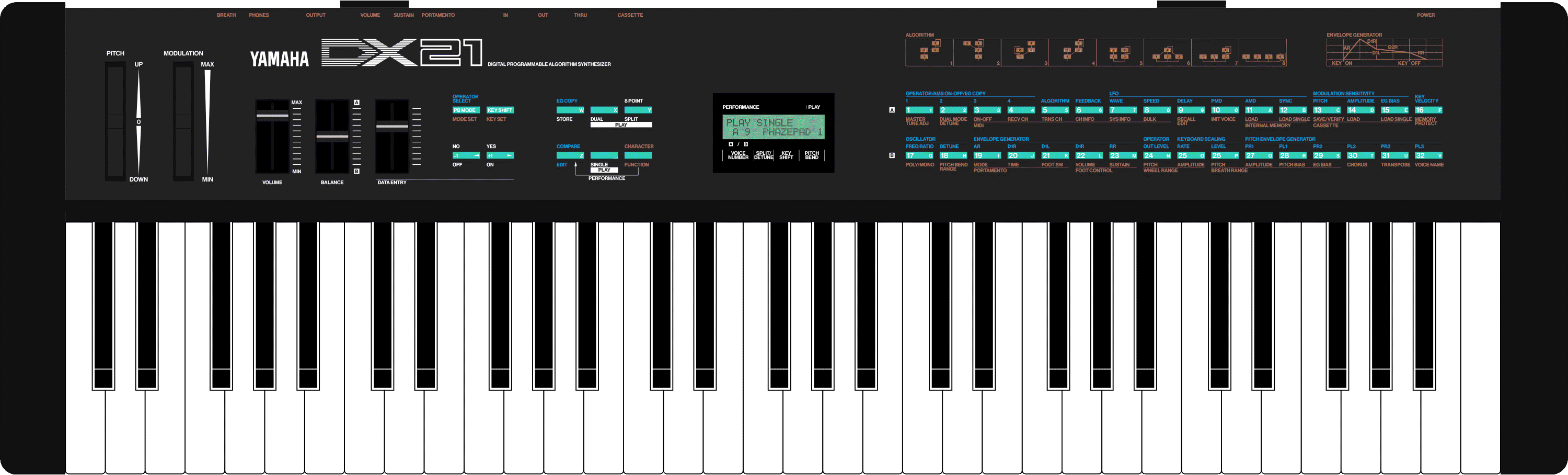Click button 13 Pitch modulation sensitivity

pos(1327,110)
